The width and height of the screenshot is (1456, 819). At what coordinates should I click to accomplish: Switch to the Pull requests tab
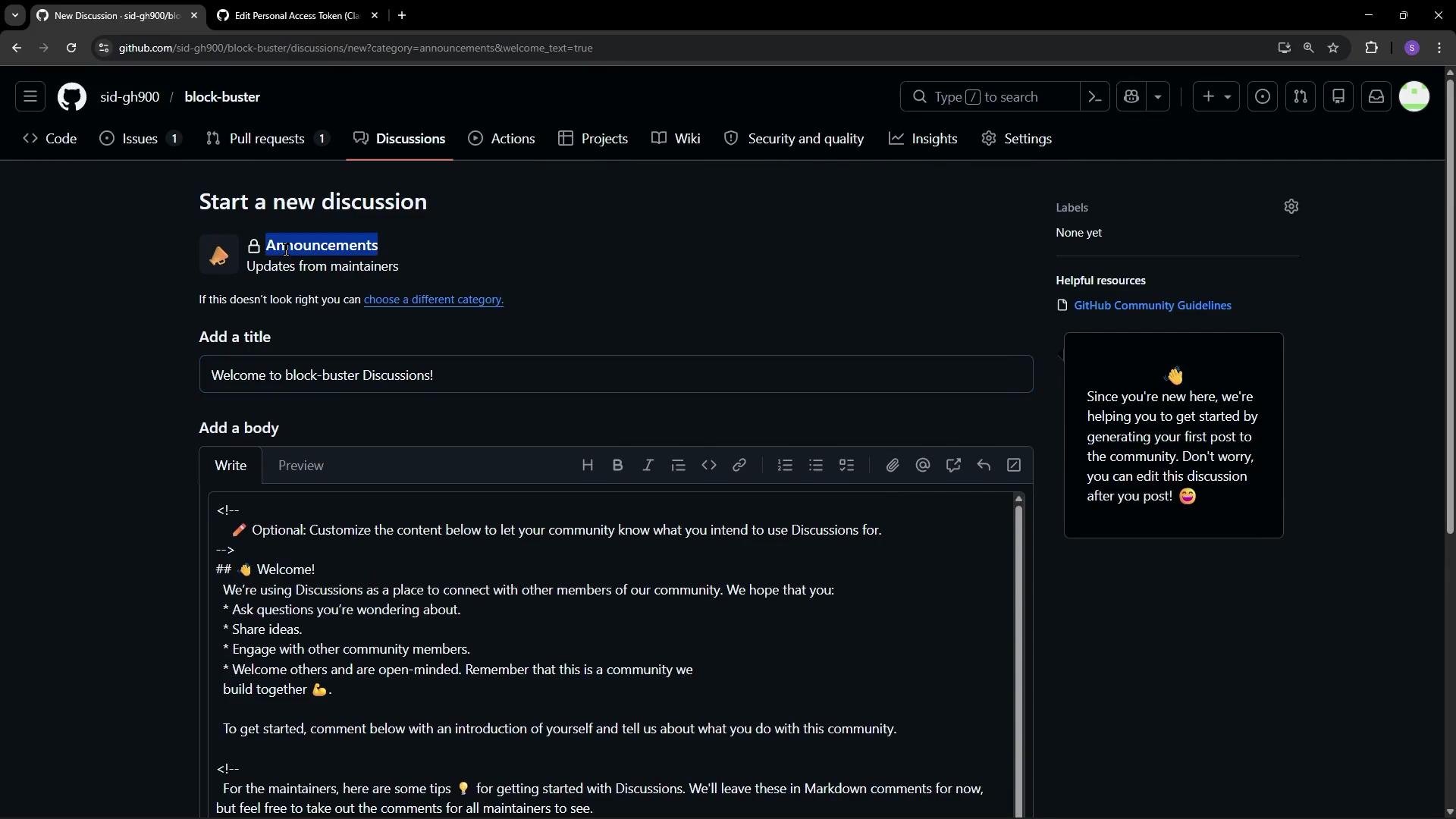(x=268, y=139)
